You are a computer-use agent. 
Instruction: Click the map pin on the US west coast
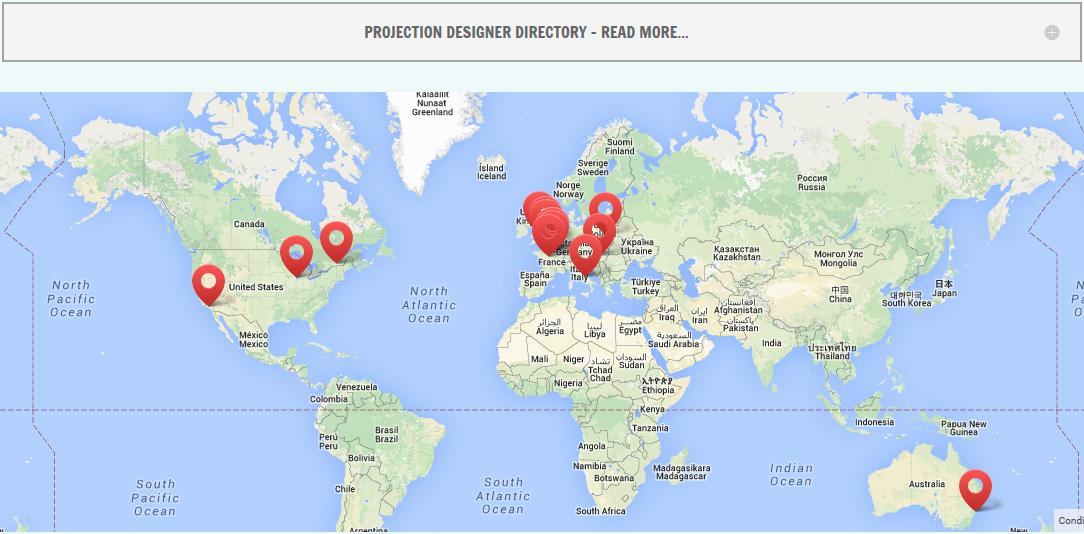(x=208, y=285)
